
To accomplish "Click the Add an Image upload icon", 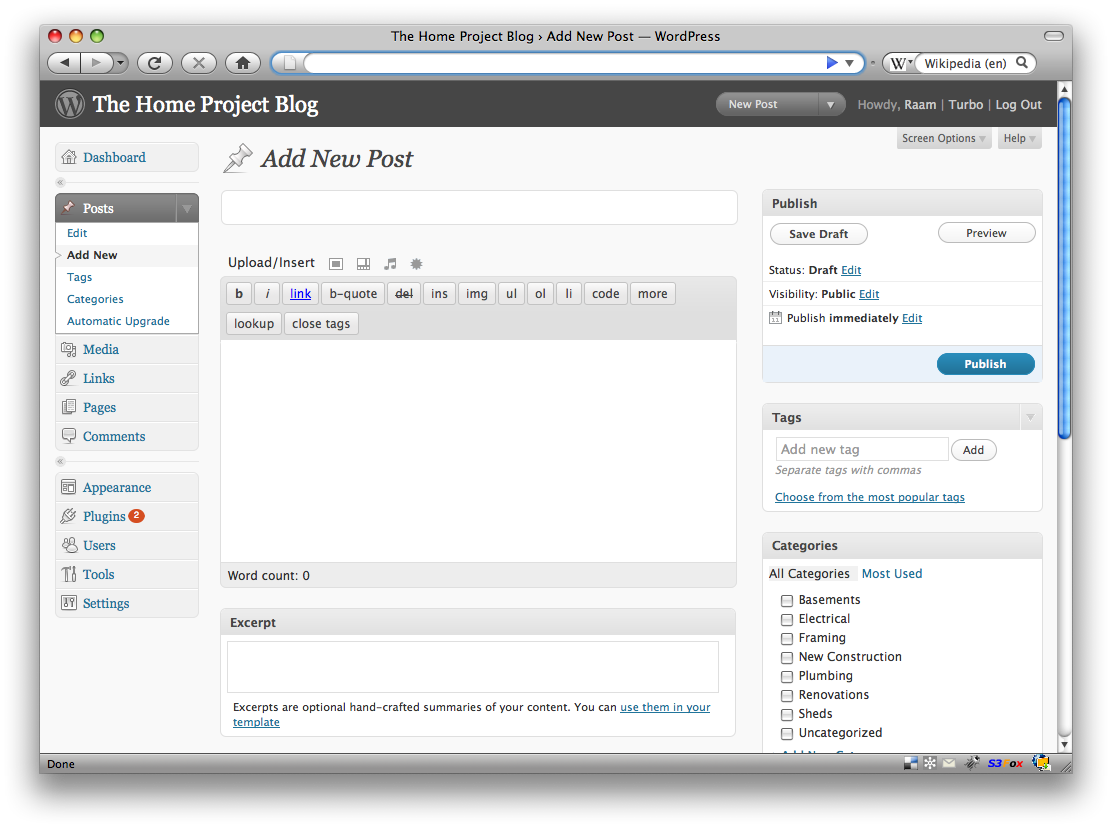I will (336, 264).
